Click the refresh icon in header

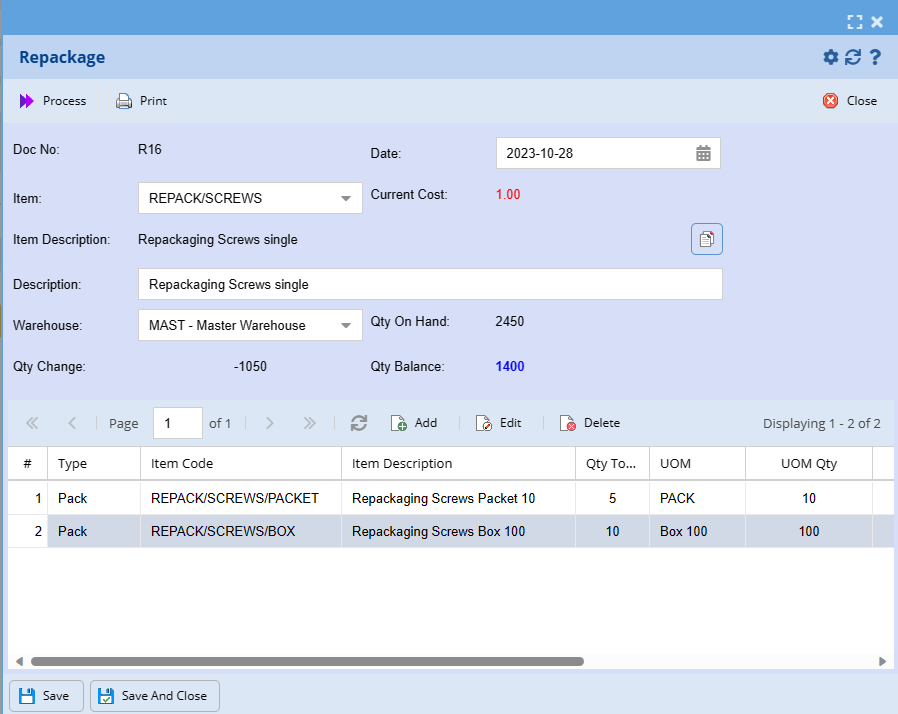click(853, 58)
